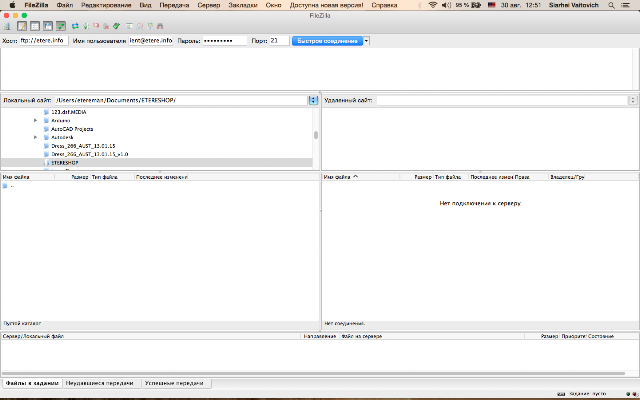Image resolution: width=640 pixels, height=400 pixels.
Task: Open the local site path dropdown
Action: (313, 100)
